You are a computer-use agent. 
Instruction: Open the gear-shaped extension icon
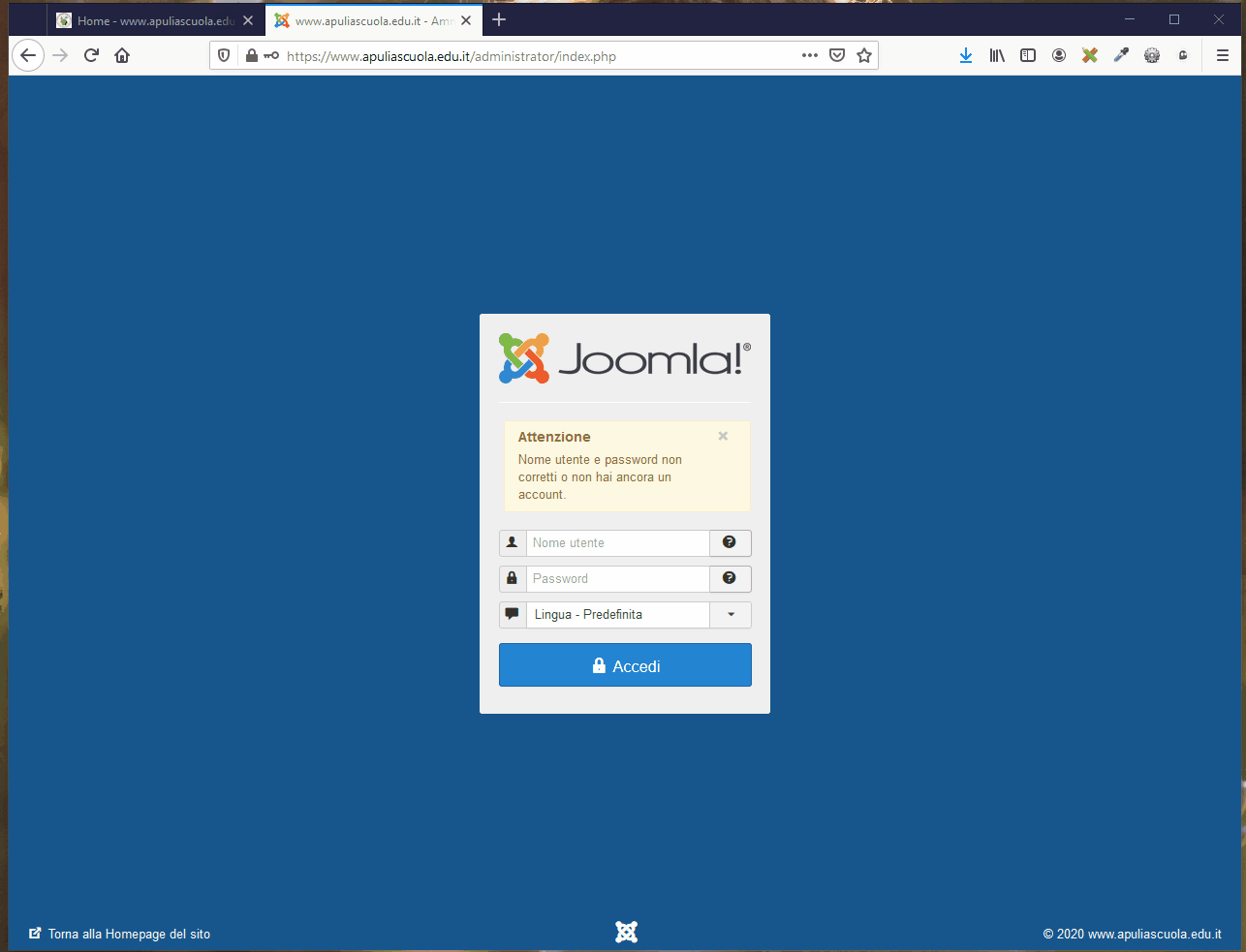[1152, 56]
